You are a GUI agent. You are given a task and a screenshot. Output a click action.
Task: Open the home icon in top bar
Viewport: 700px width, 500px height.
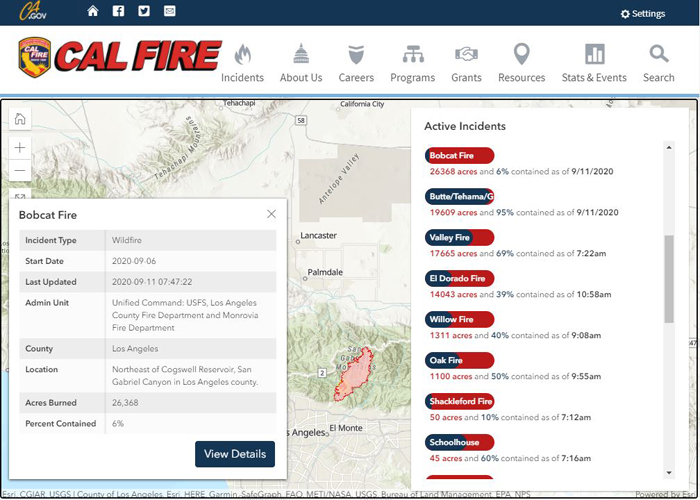[x=93, y=11]
